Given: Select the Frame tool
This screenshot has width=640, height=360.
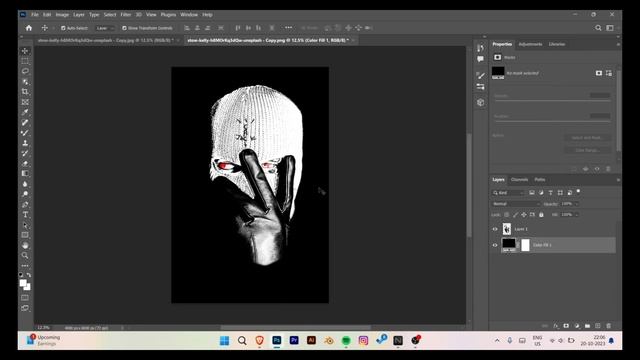Looking at the screenshot, I should [25, 102].
